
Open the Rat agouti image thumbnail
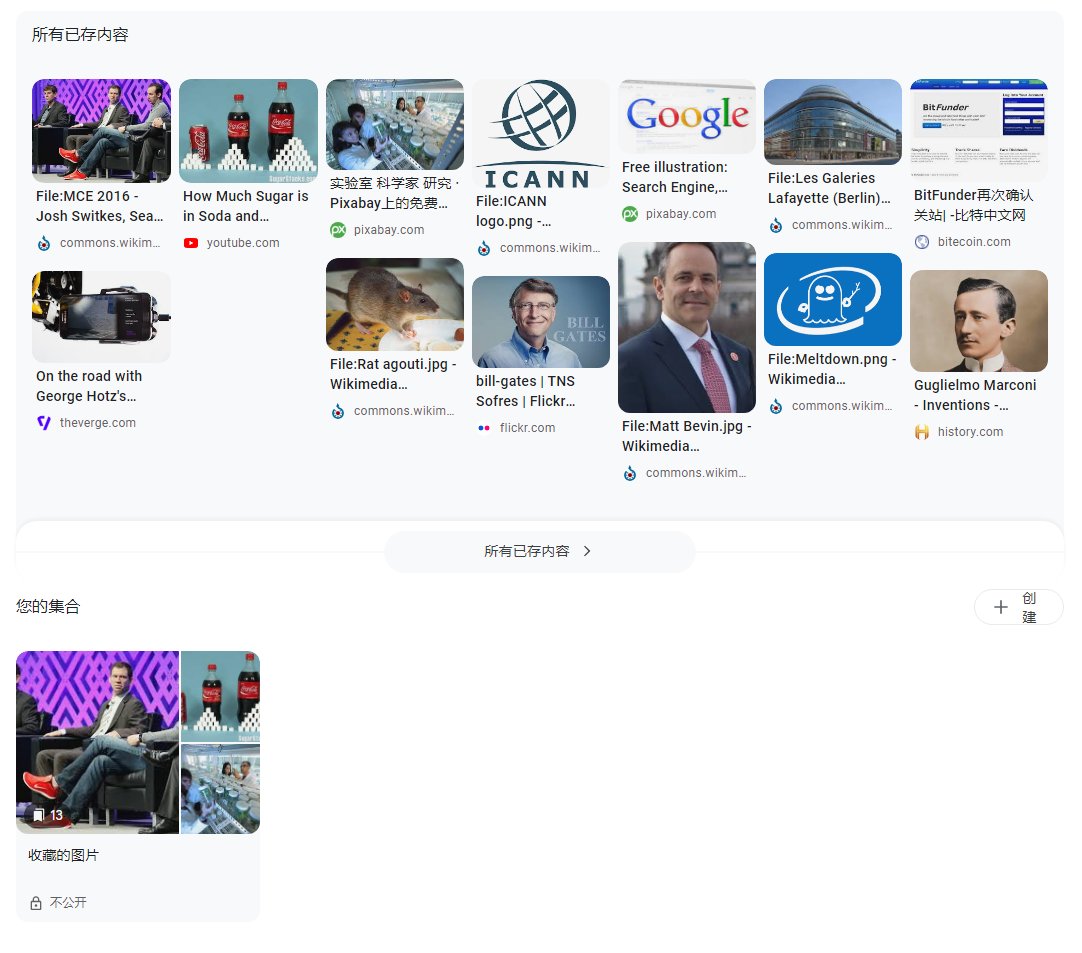tap(395, 304)
